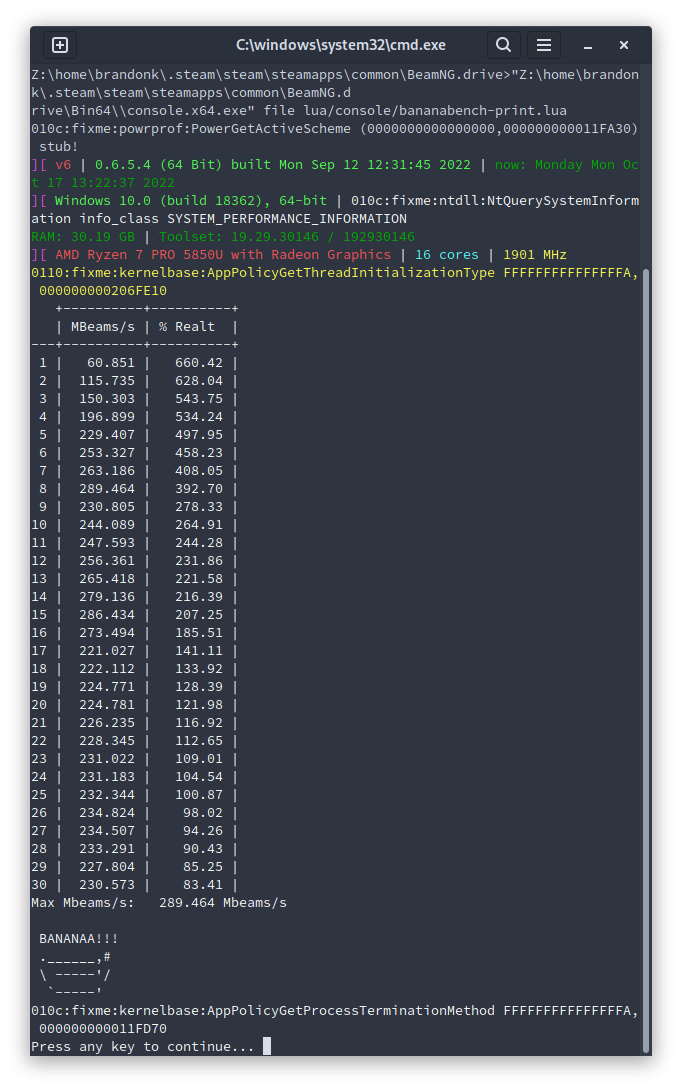Click the 228.345 value in row 22
Viewport: 682px width, 1090px height.
tap(107, 741)
